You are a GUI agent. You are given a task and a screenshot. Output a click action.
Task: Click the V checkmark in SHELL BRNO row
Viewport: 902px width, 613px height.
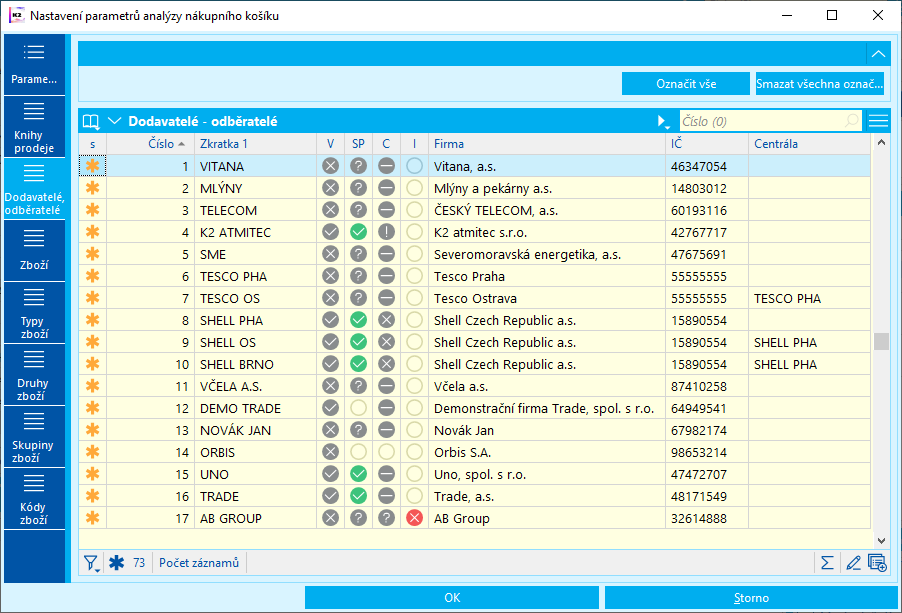point(330,364)
